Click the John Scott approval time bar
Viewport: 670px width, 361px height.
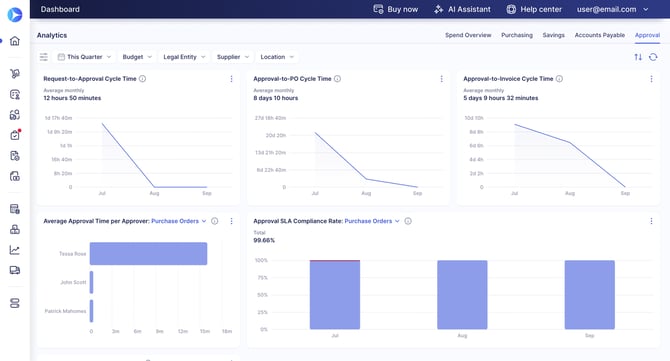91,282
